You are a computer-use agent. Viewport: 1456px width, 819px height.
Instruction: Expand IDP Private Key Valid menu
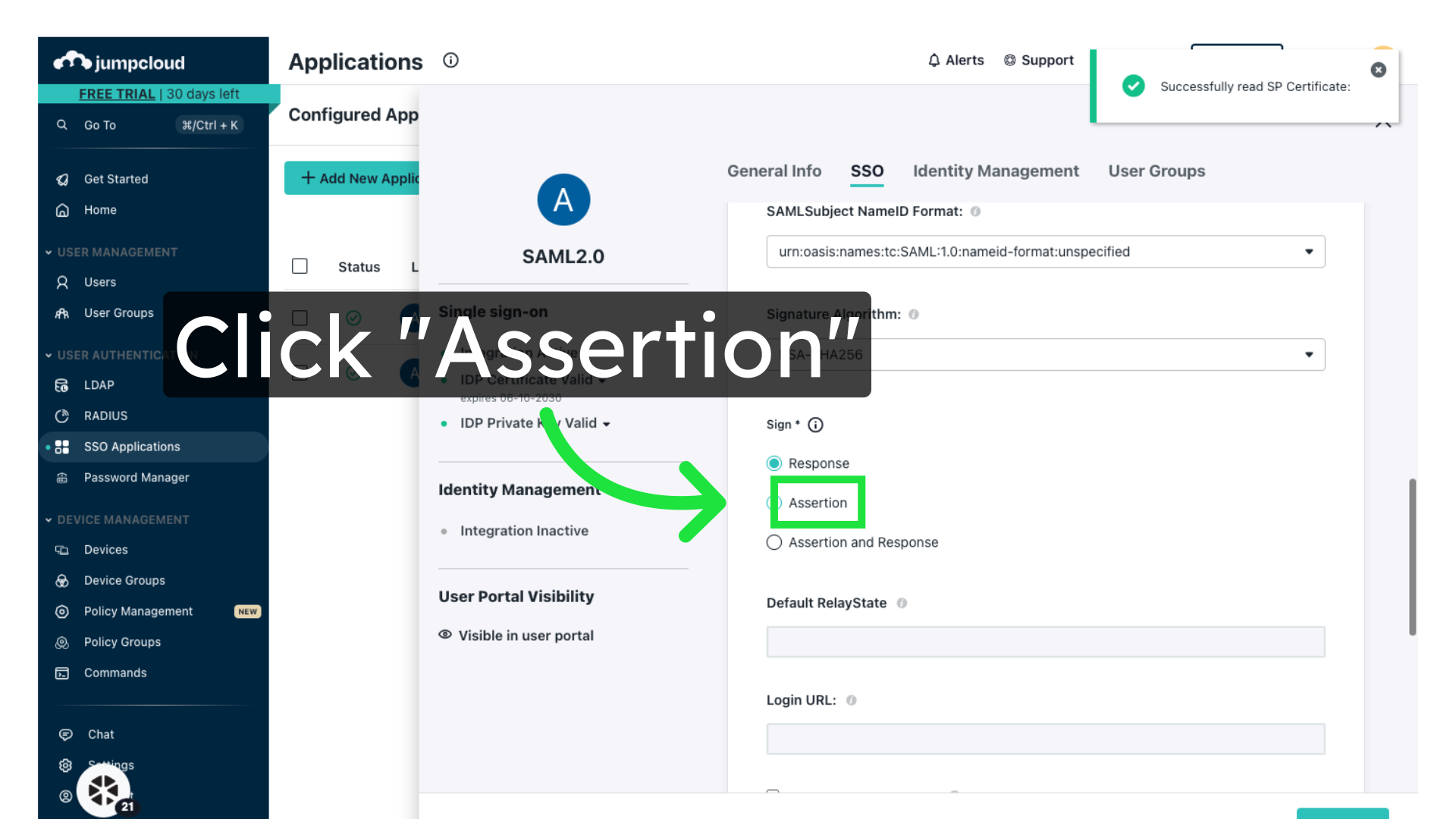click(606, 424)
